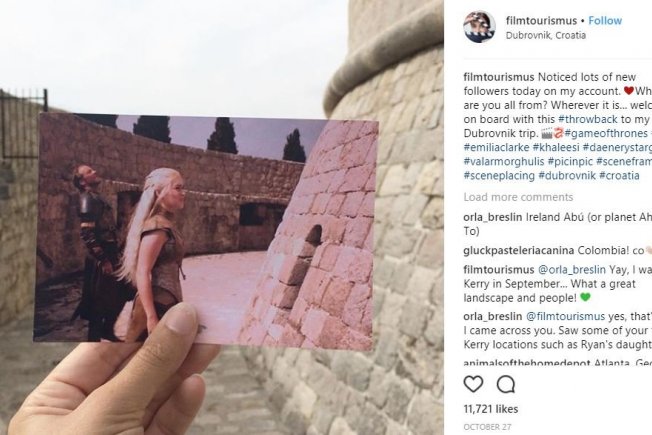This screenshot has width=652, height=435.
Task: Open the filmtourismus profile avatar
Action: click(x=479, y=27)
